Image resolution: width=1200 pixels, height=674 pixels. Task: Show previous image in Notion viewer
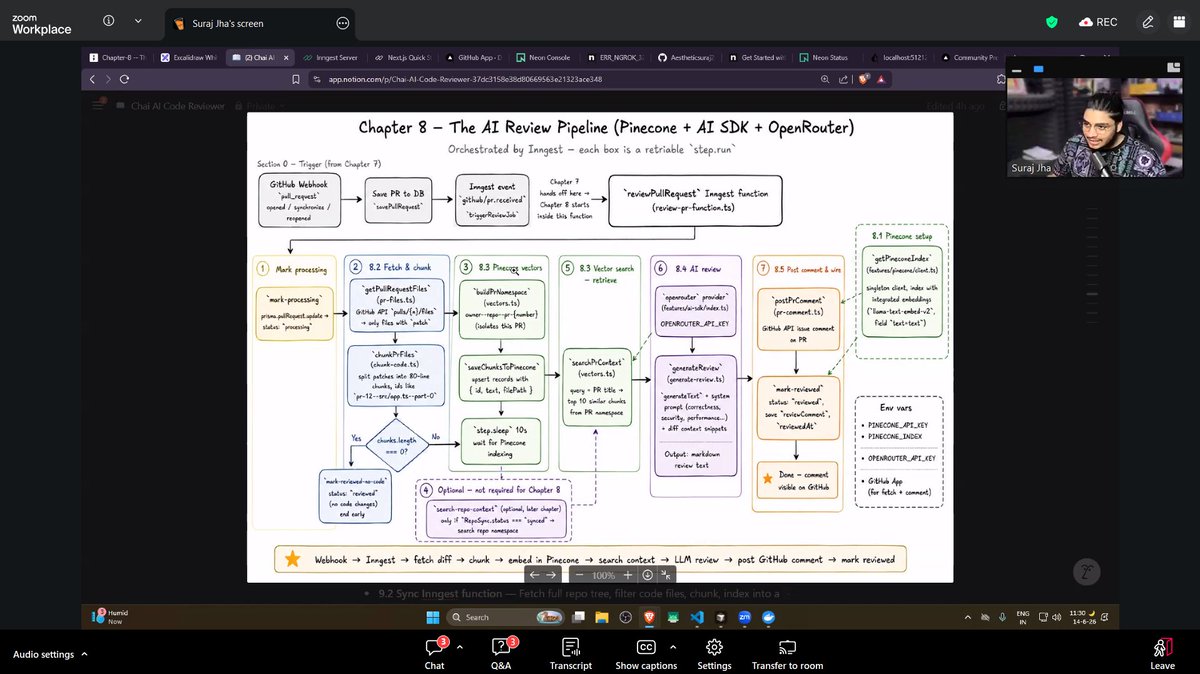click(535, 575)
